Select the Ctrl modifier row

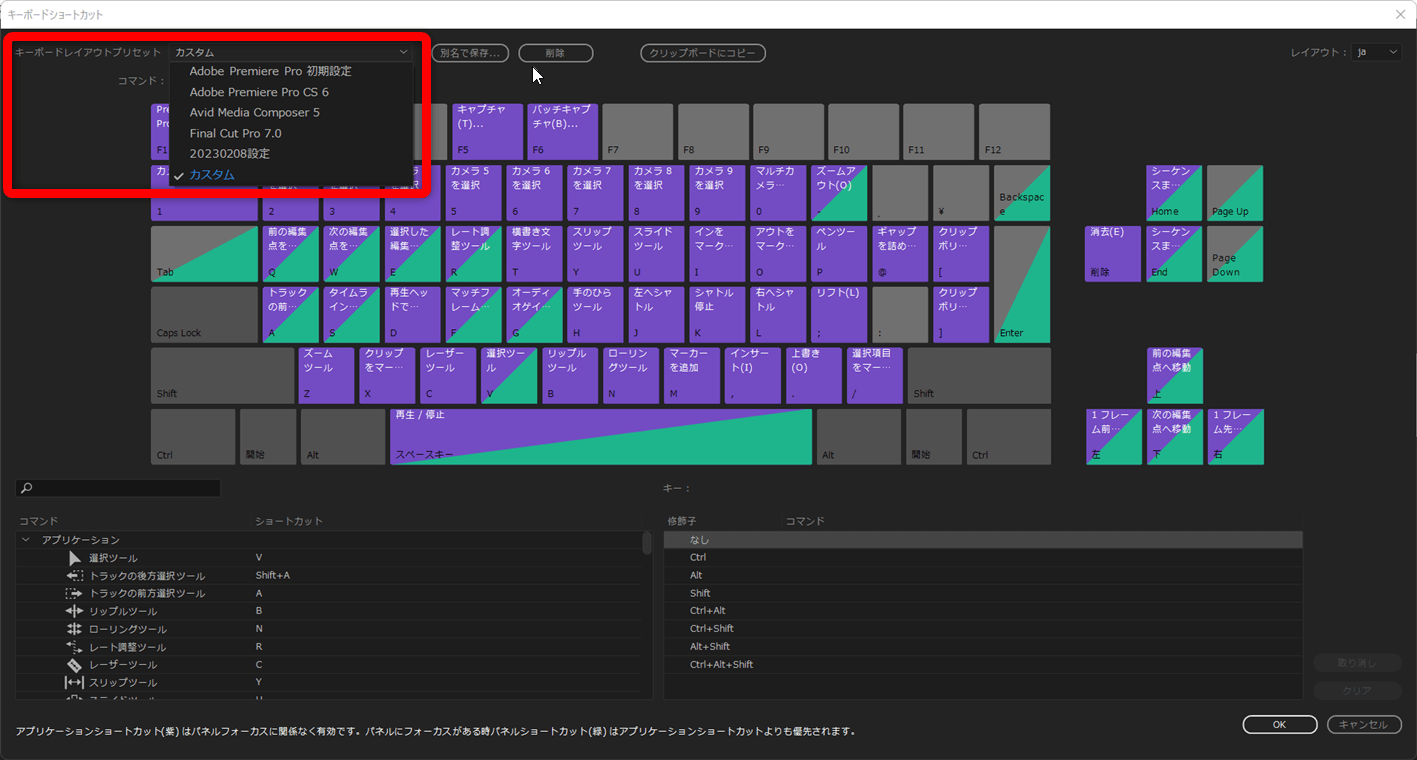coord(983,557)
